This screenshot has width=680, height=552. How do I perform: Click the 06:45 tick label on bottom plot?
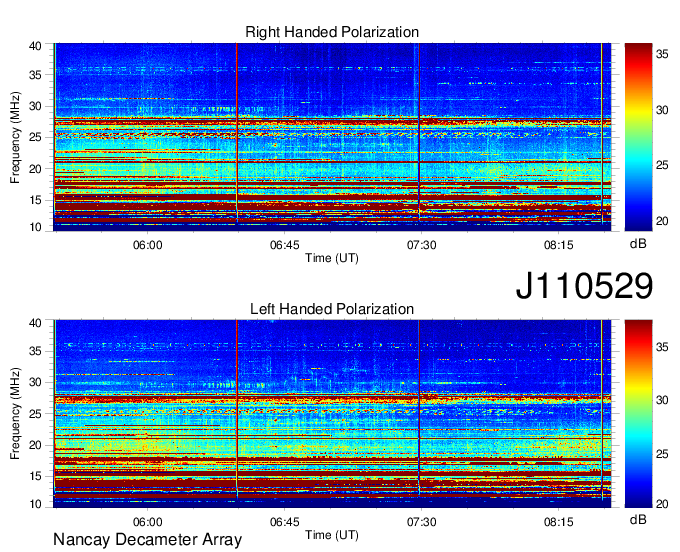pos(284,522)
